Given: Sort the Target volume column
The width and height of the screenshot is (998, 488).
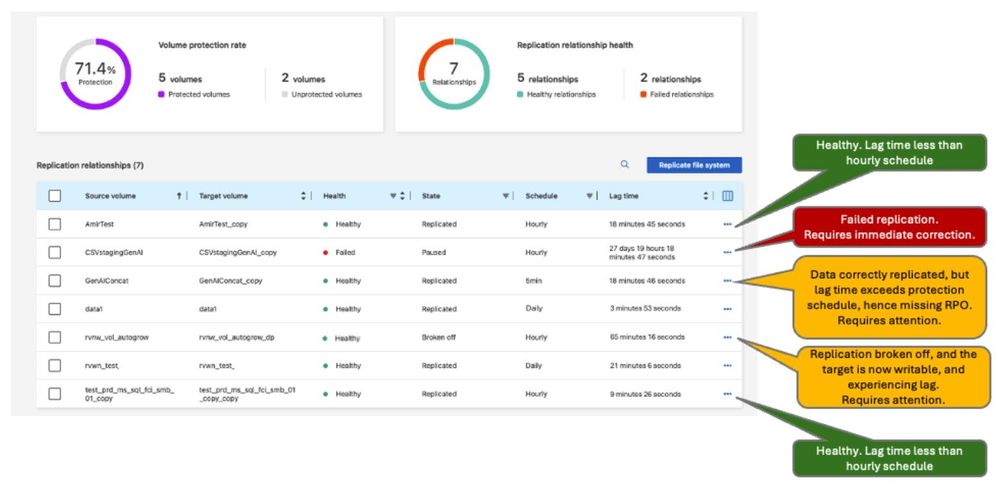Looking at the screenshot, I should (x=304, y=196).
